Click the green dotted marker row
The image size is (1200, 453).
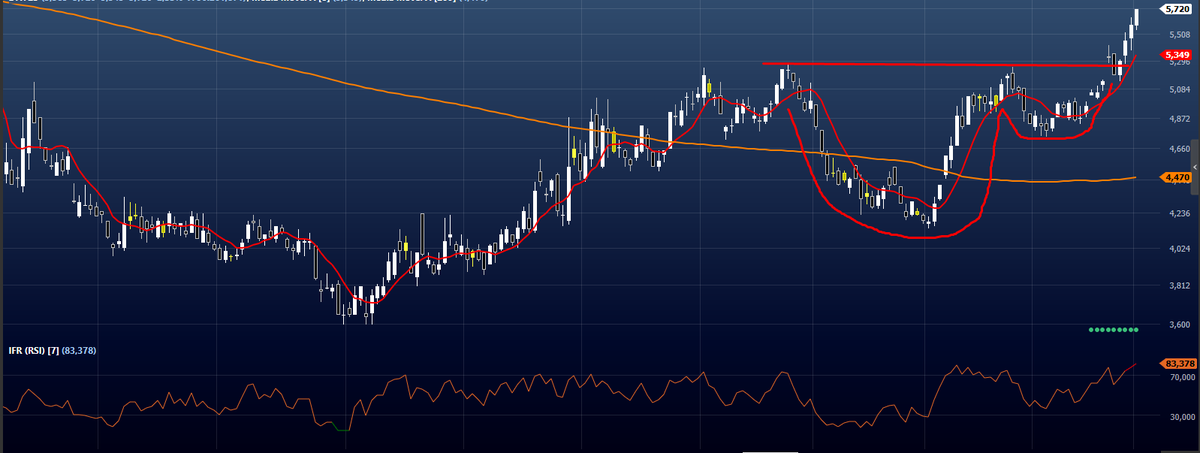pyautogui.click(x=1112, y=329)
